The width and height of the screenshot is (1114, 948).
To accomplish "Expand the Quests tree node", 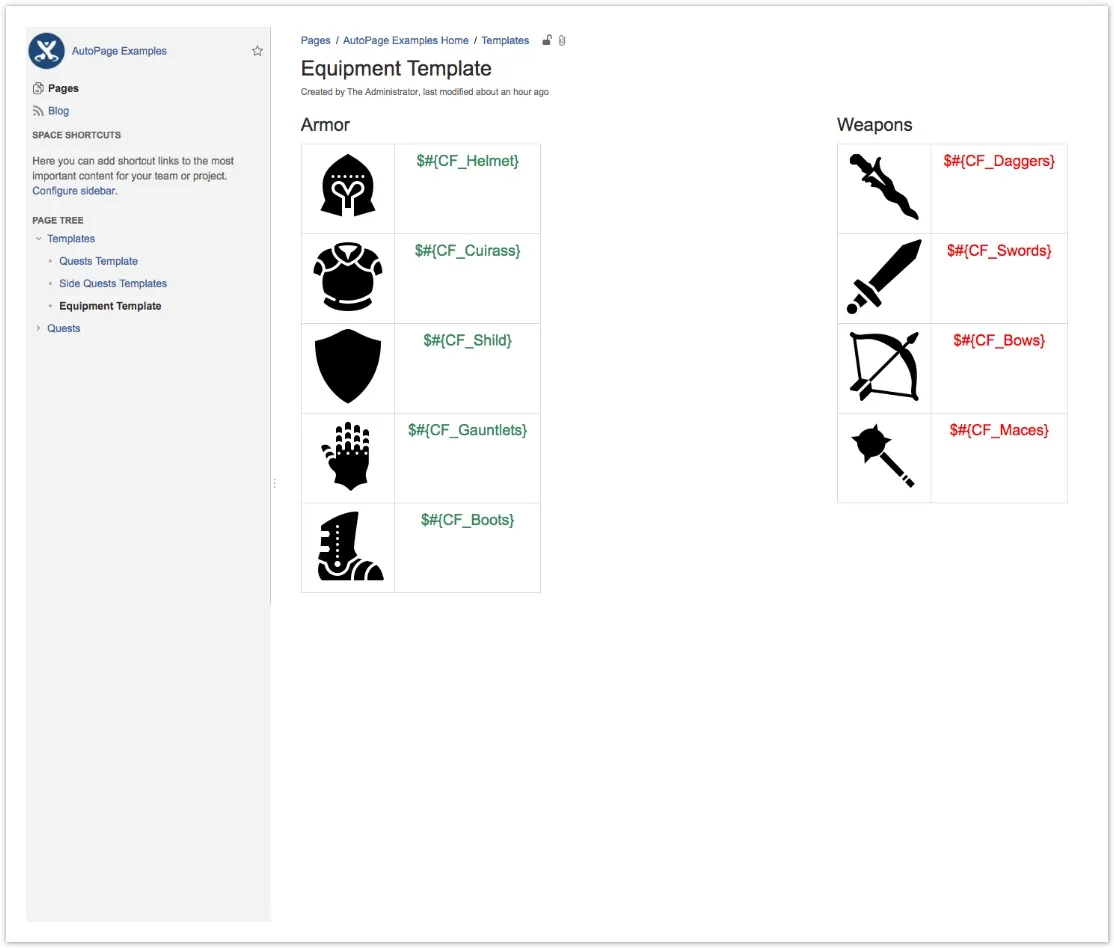I will [x=38, y=328].
